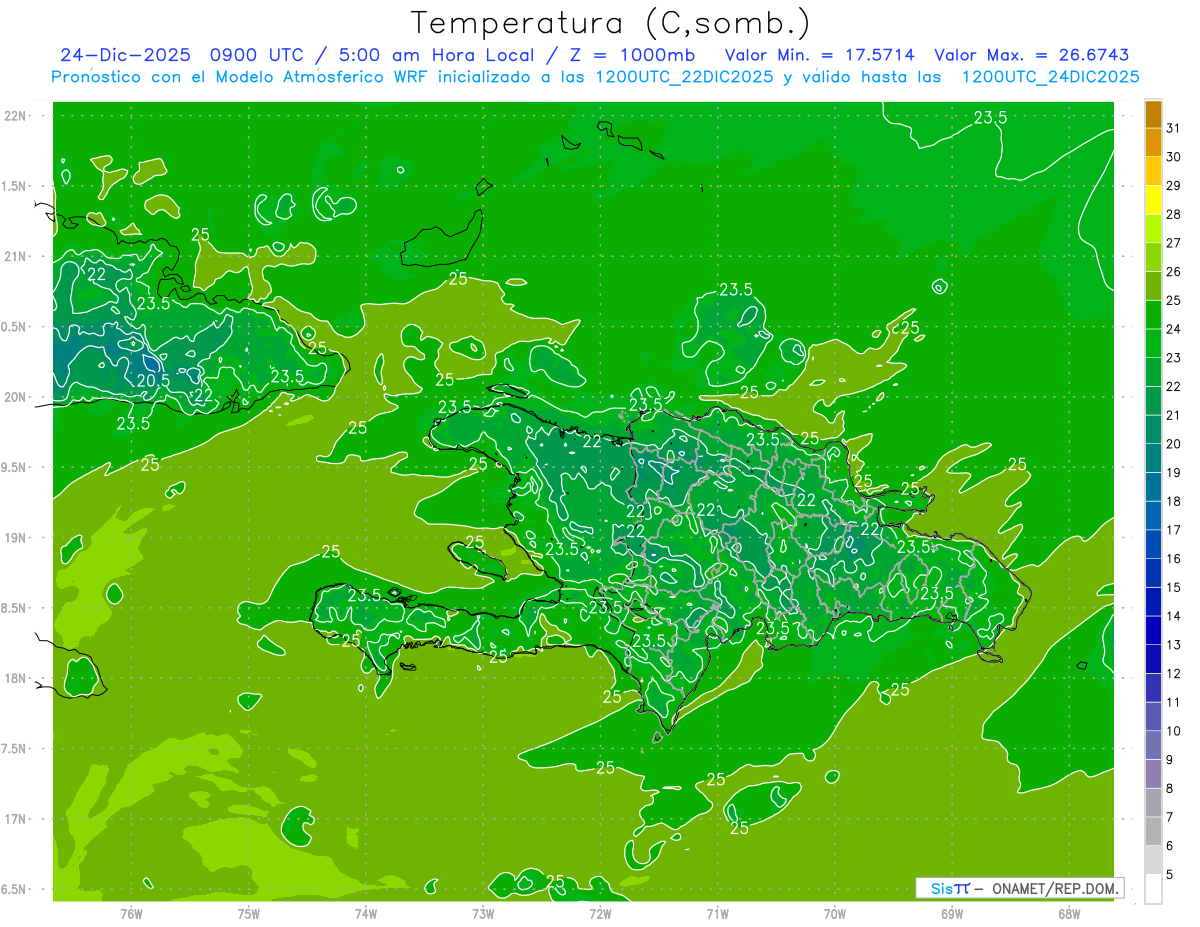Click the colorbar tick label "10"
The width and height of the screenshot is (1200, 927).
tap(1174, 731)
